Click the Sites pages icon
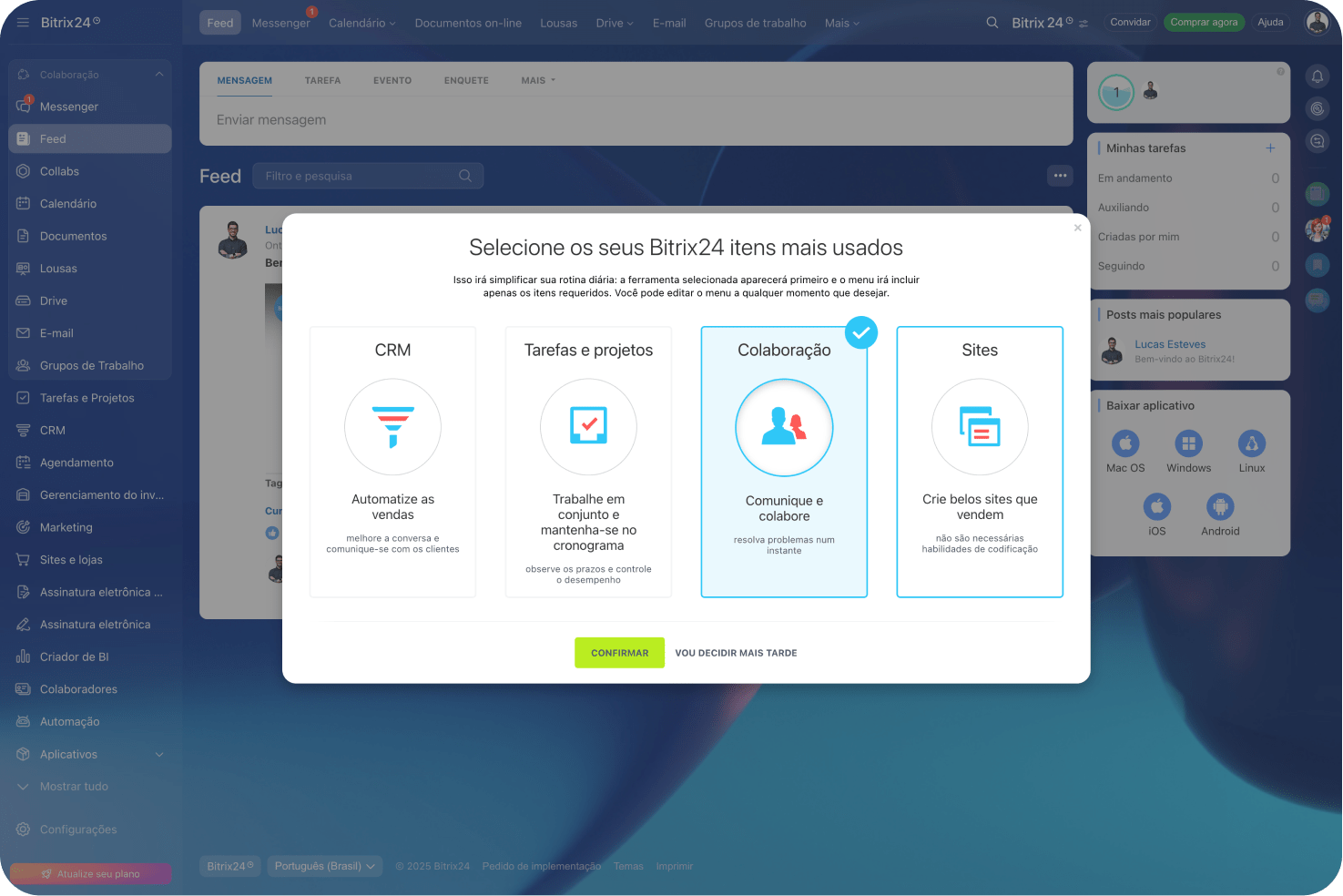This screenshot has height=896, width=1343. tap(980, 426)
